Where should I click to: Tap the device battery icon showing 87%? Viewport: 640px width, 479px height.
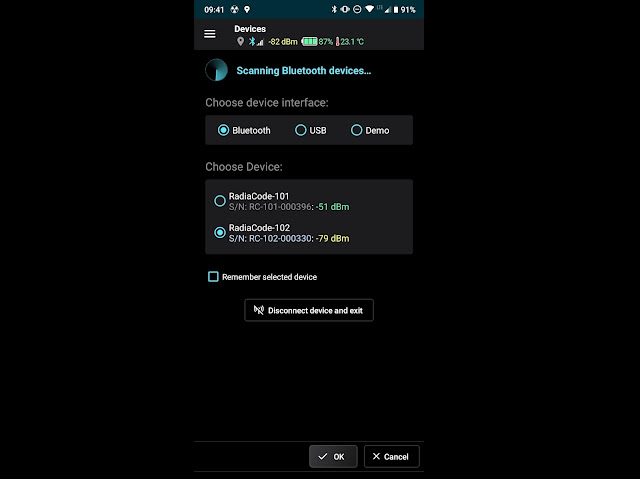[309, 42]
